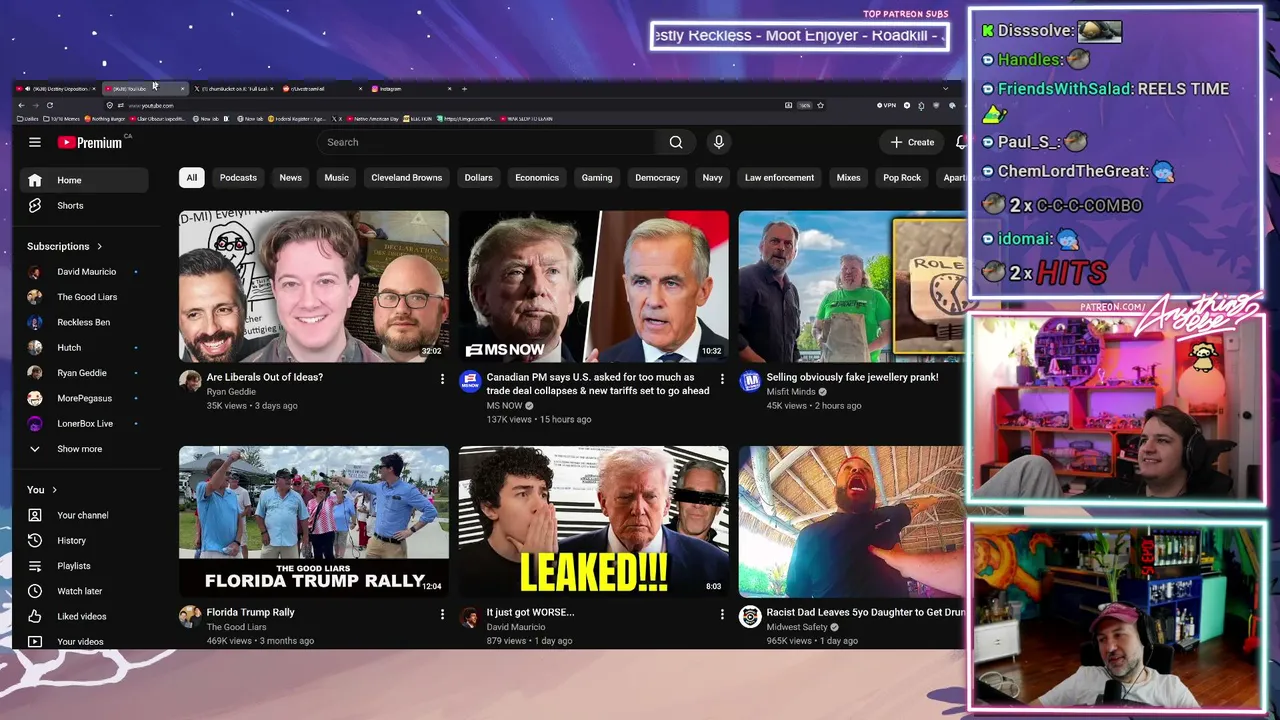Select the Democracy filter chip
The height and width of the screenshot is (720, 1280).
[657, 178]
